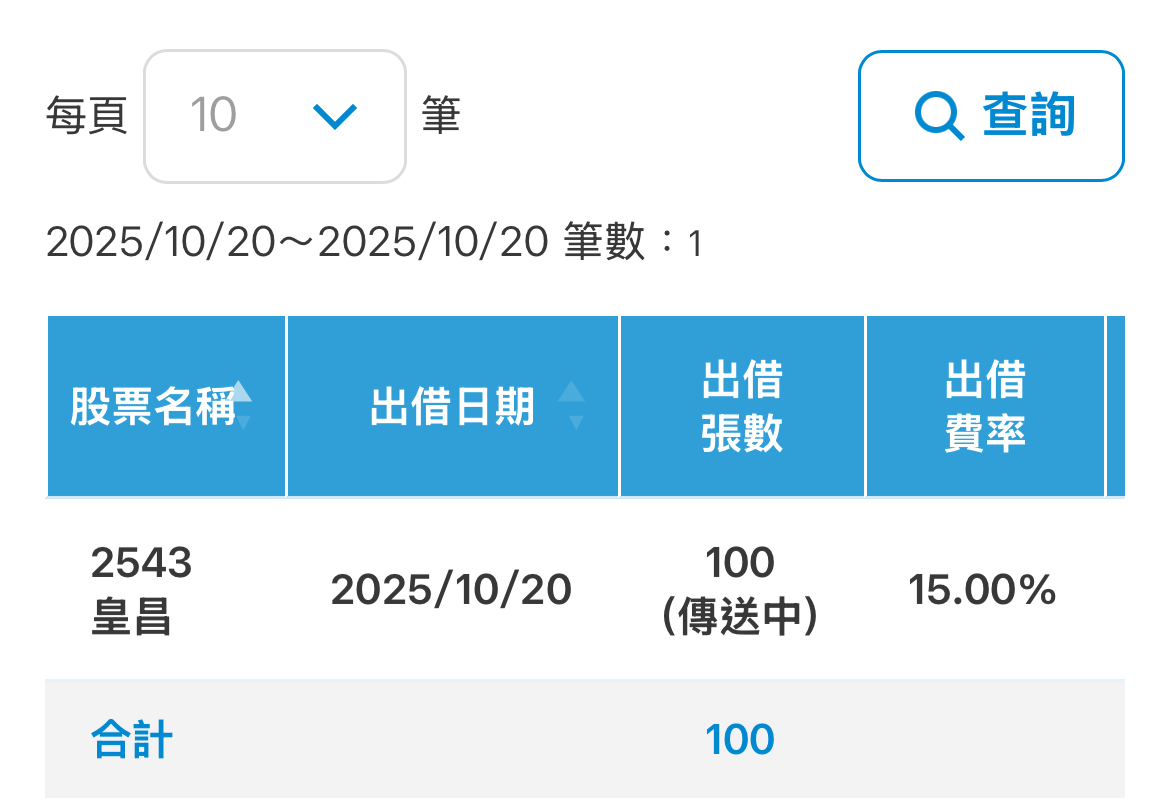This screenshot has width=1170, height=806.
Task: Click the 2025/10/20～2025/10/20 date range text
Action: 296,242
